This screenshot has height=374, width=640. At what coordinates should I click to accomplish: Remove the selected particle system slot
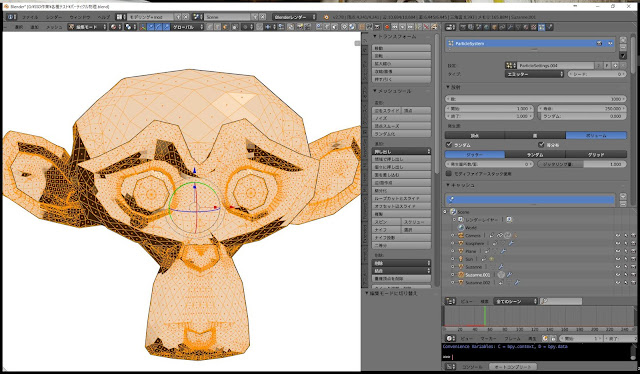(x=623, y=47)
